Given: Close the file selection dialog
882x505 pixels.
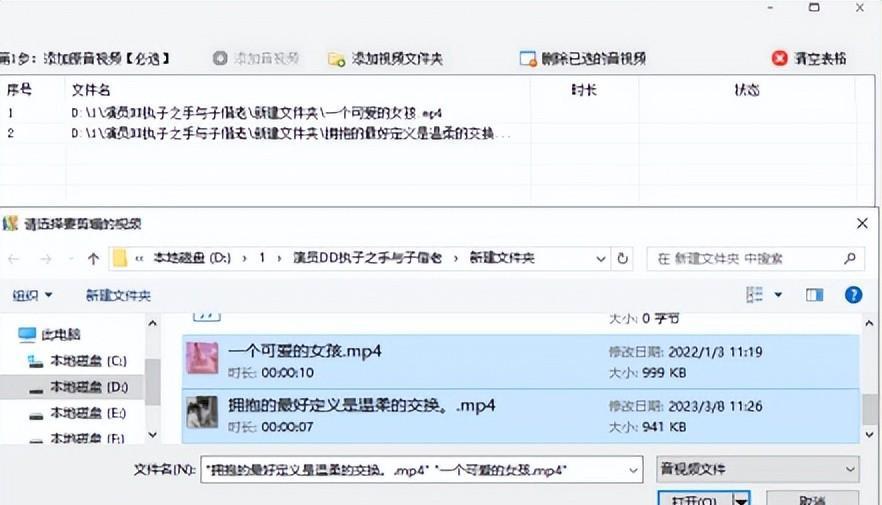Looking at the screenshot, I should (x=862, y=223).
